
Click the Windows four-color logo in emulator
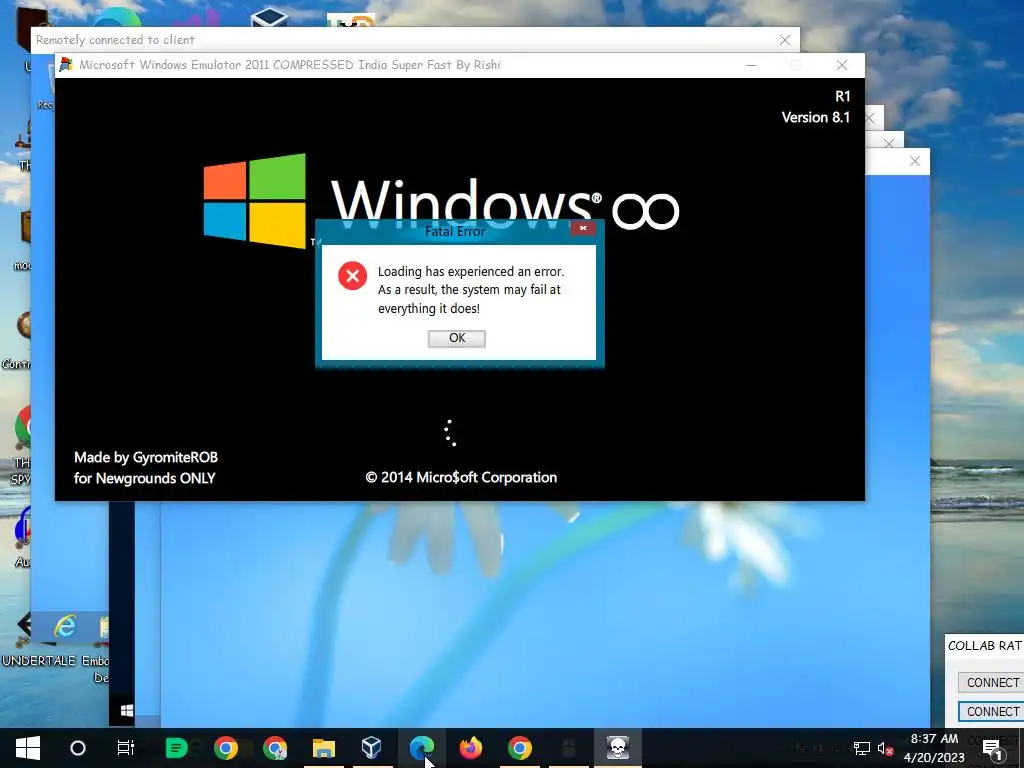click(255, 200)
